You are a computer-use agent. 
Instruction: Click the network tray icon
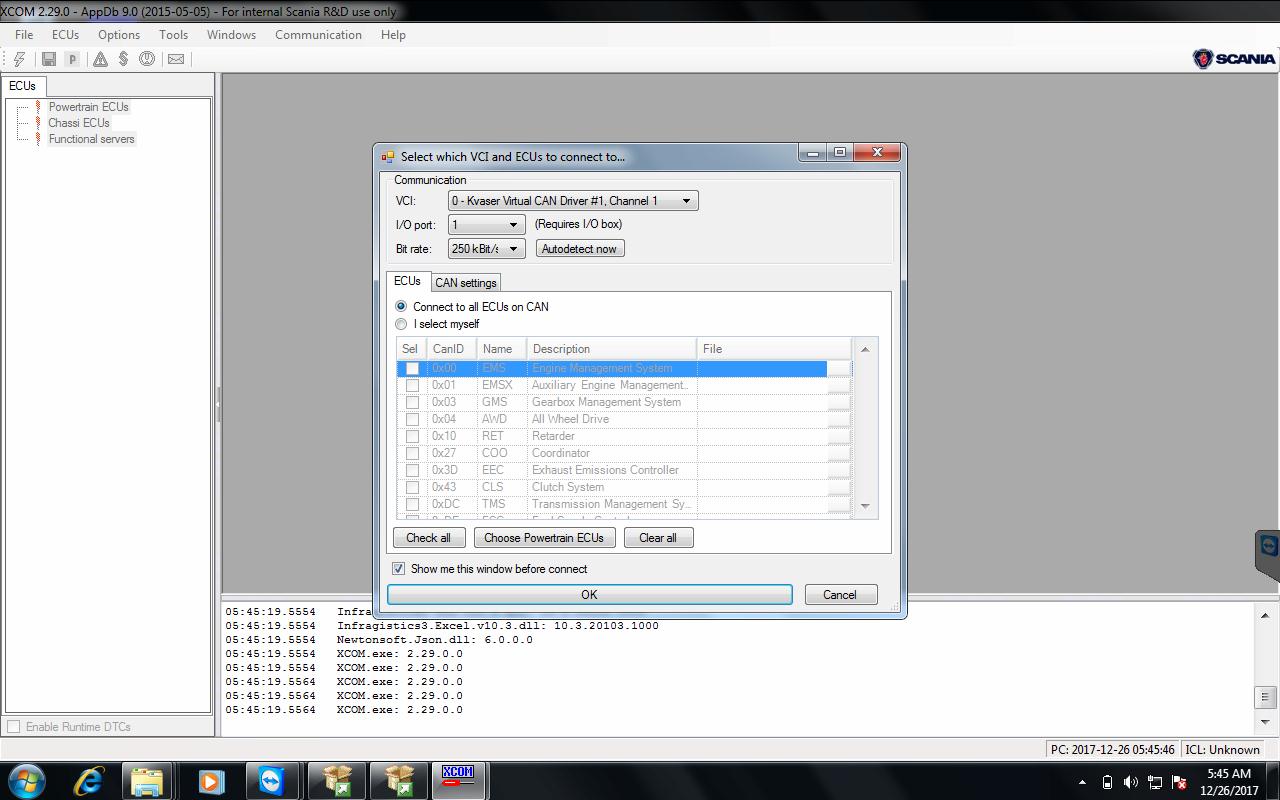(1155, 782)
